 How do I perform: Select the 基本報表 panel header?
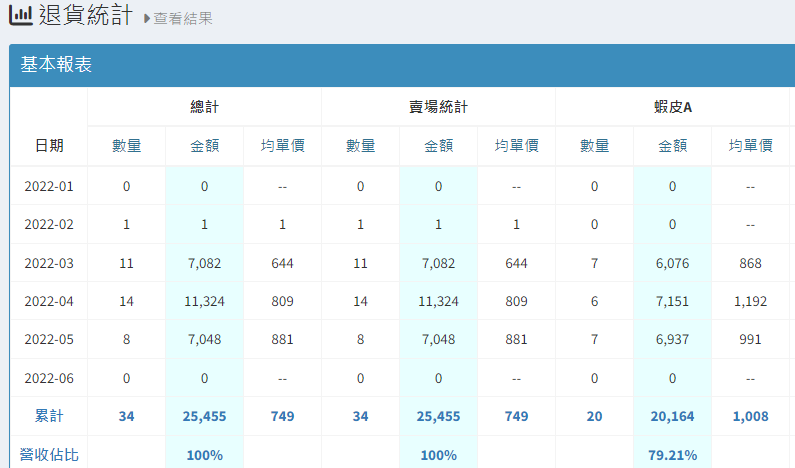pos(57,65)
